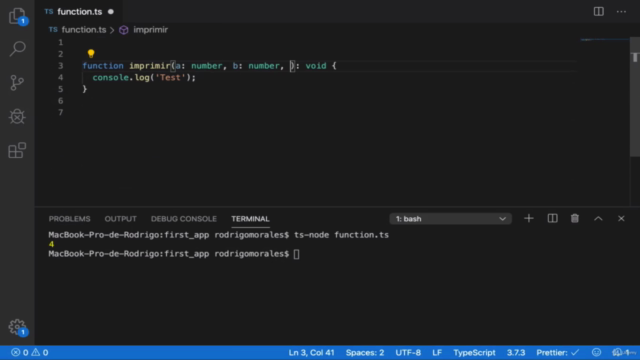Viewport: 640px width, 360px height.
Task: Open the Search view
Action: pyautogui.click(x=17, y=49)
